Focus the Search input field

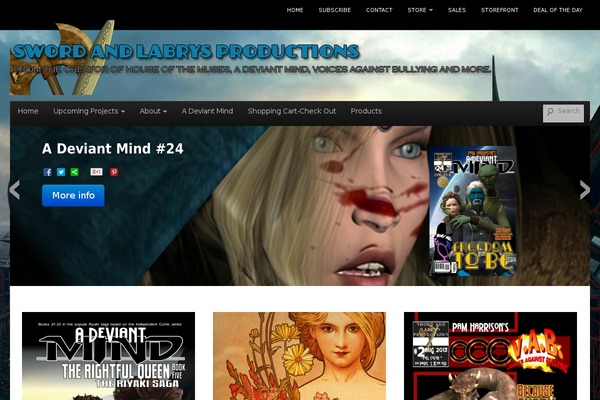pyautogui.click(x=563, y=113)
